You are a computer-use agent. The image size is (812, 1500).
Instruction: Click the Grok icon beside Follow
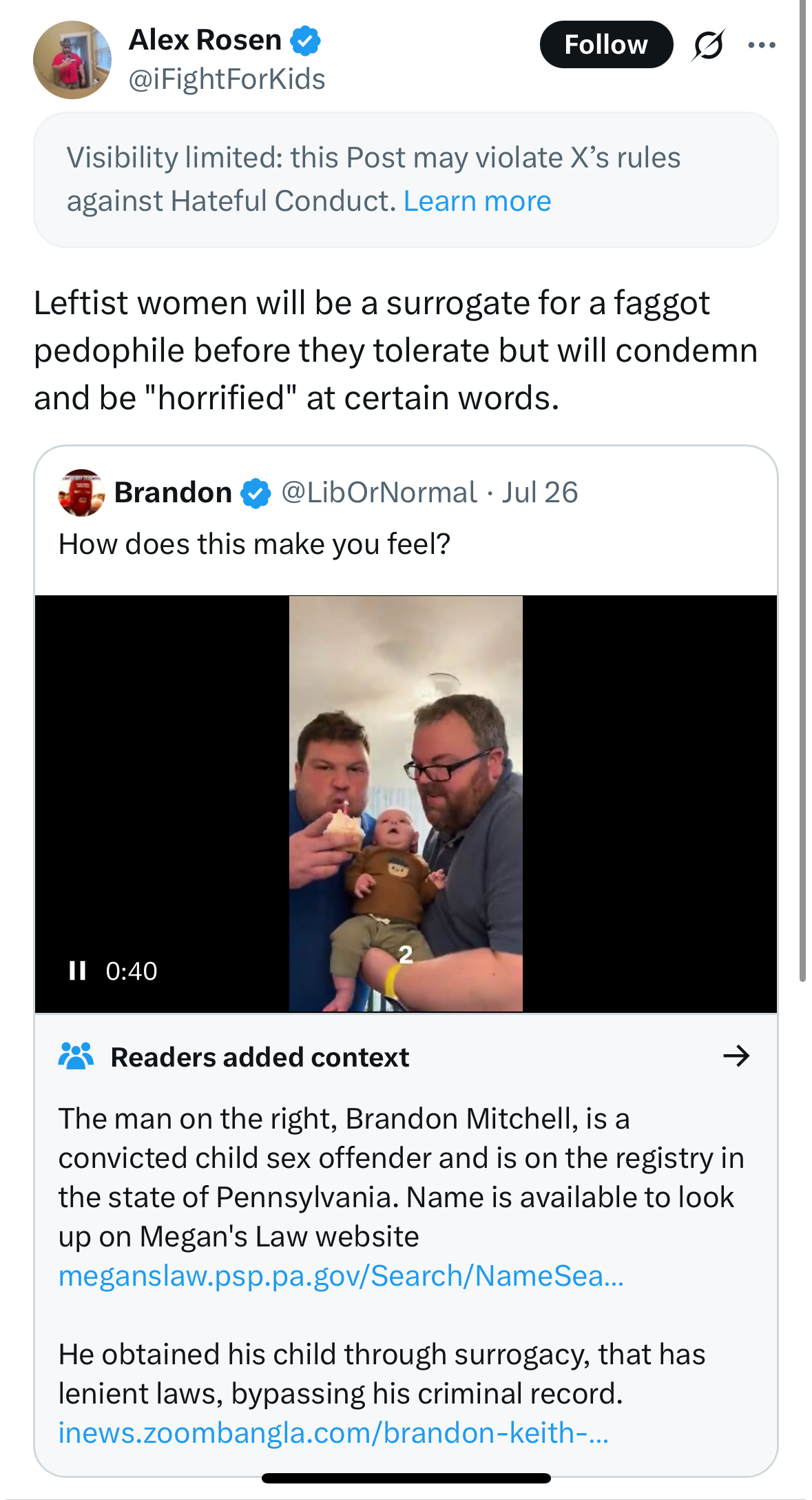tap(708, 45)
